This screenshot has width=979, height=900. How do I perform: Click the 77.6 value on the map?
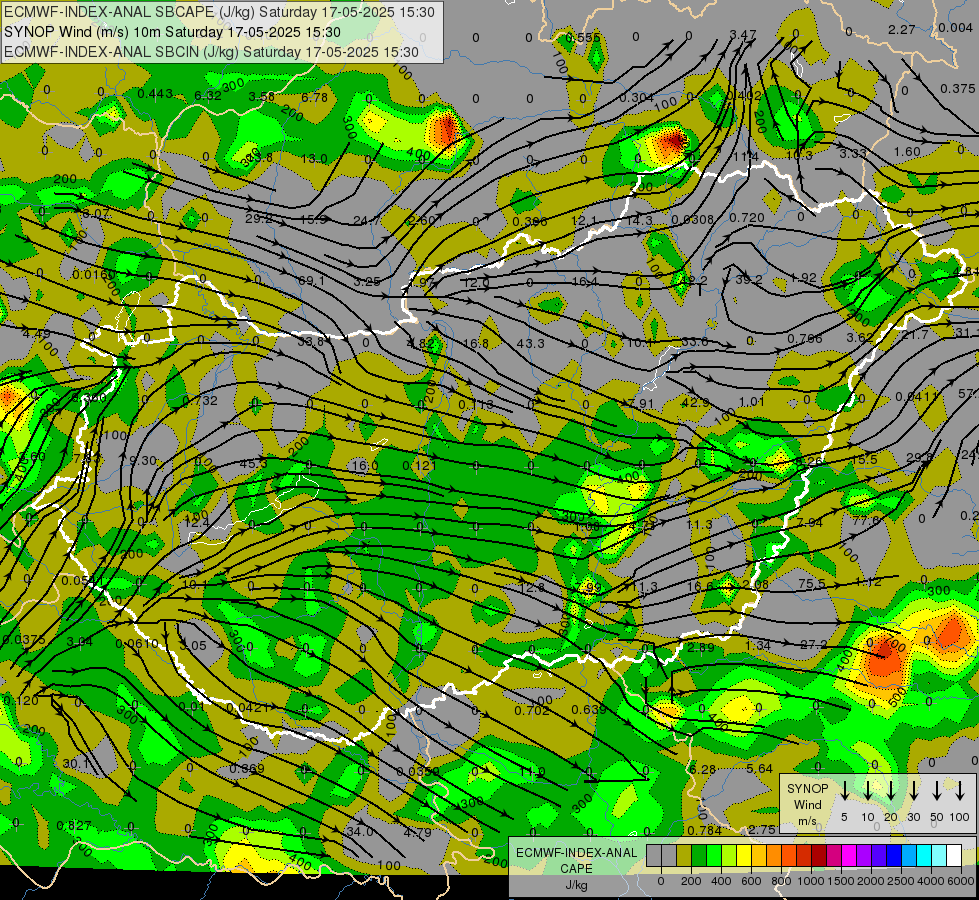click(865, 520)
